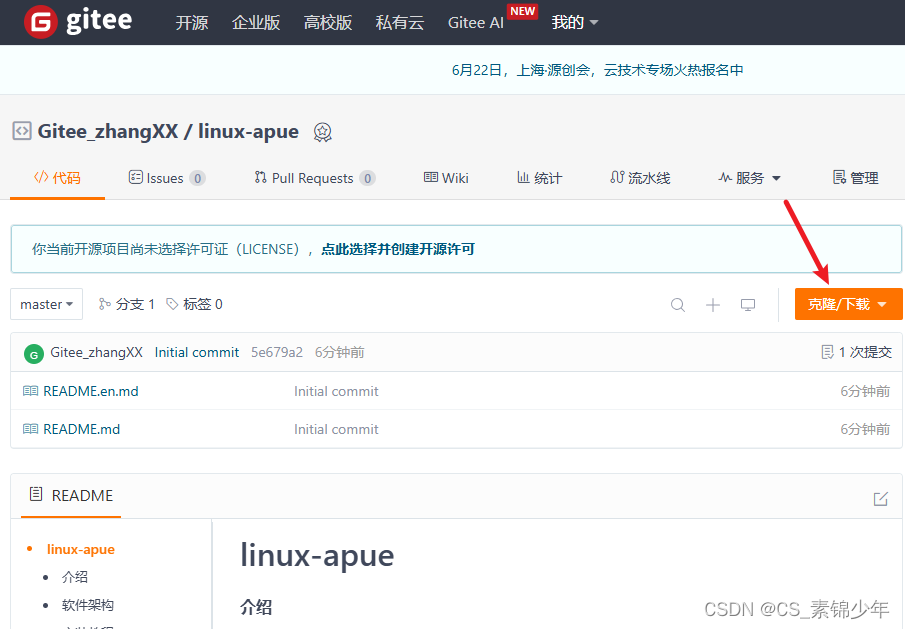Switch to the Wiki tab
905x629 pixels.
446,178
